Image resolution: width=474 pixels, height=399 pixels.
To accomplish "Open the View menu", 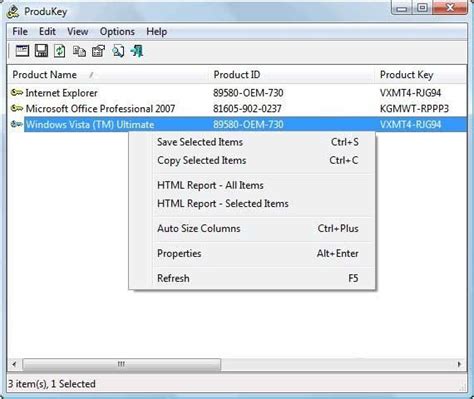I will tap(78, 32).
